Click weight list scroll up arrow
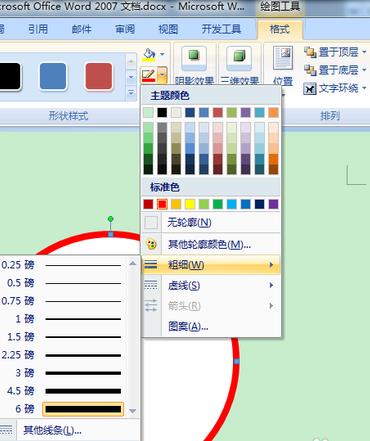 point(133,264)
